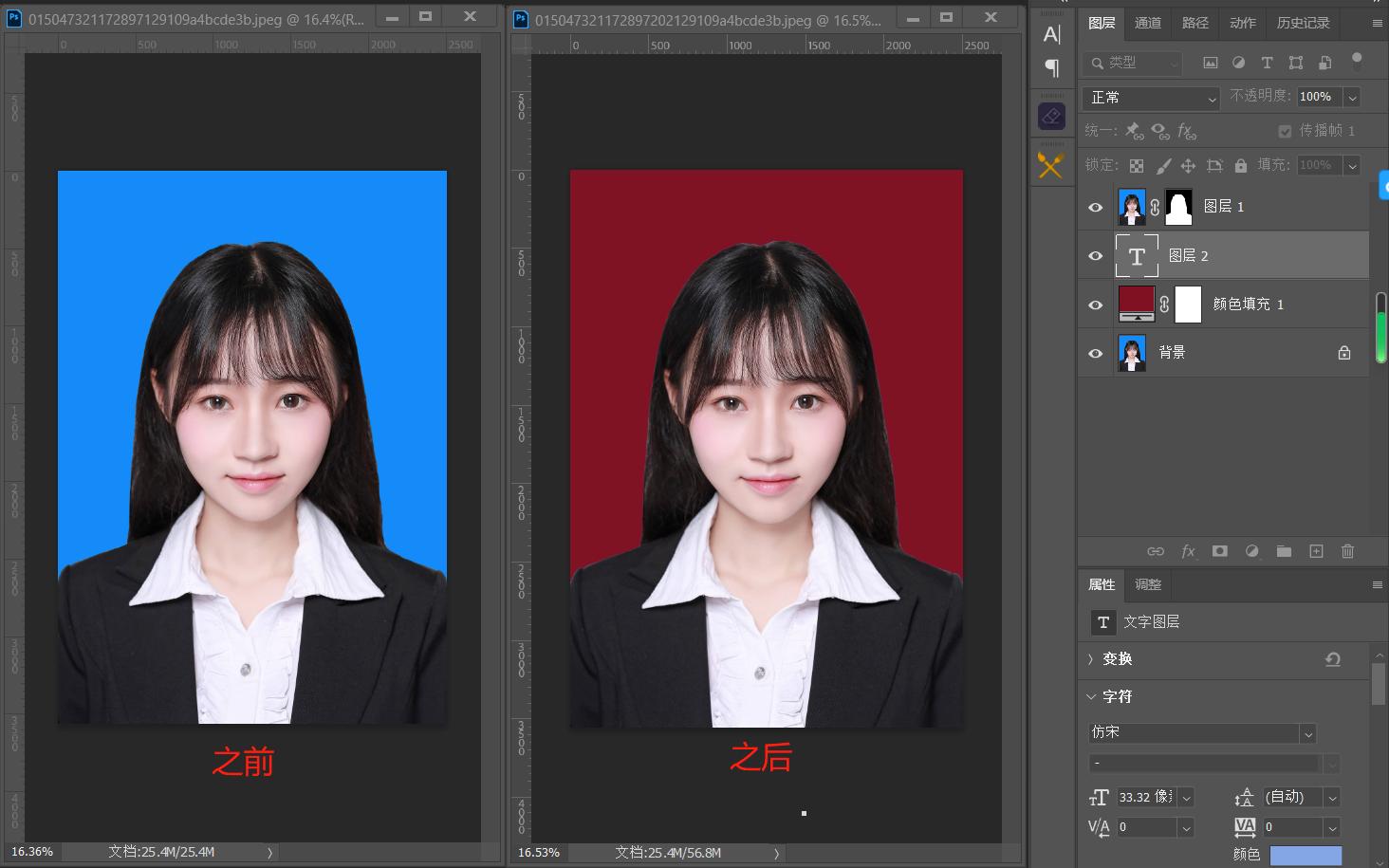
Task: Add a layer mask to the layer
Action: coord(1220,551)
